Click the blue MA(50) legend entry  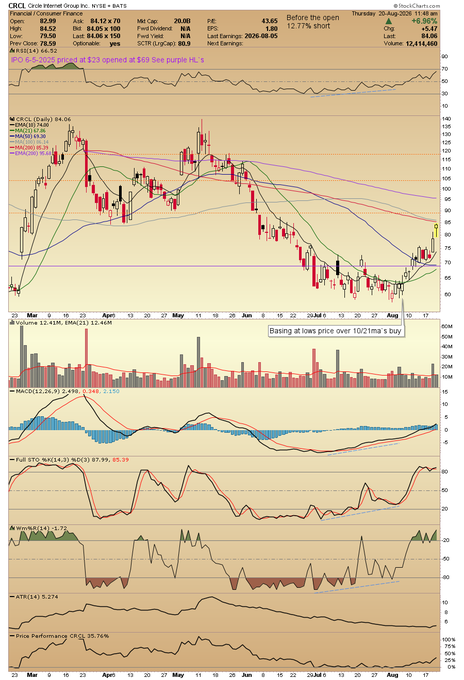click(x=27, y=136)
